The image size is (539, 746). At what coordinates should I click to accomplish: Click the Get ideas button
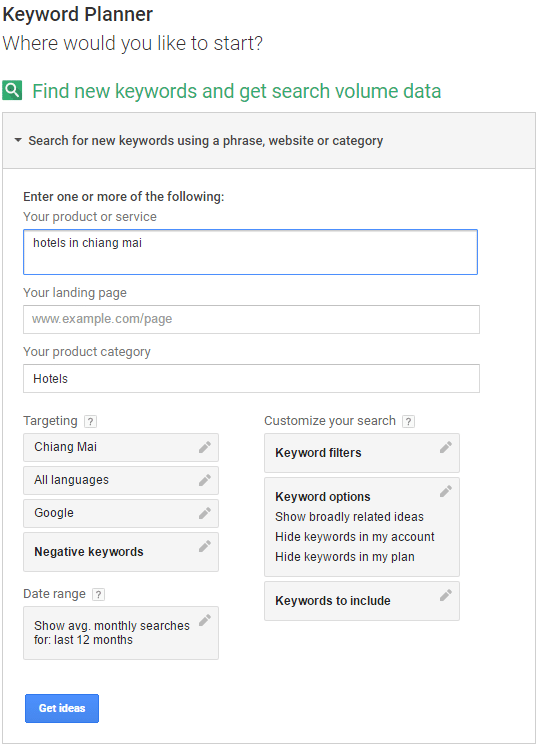tap(62, 708)
